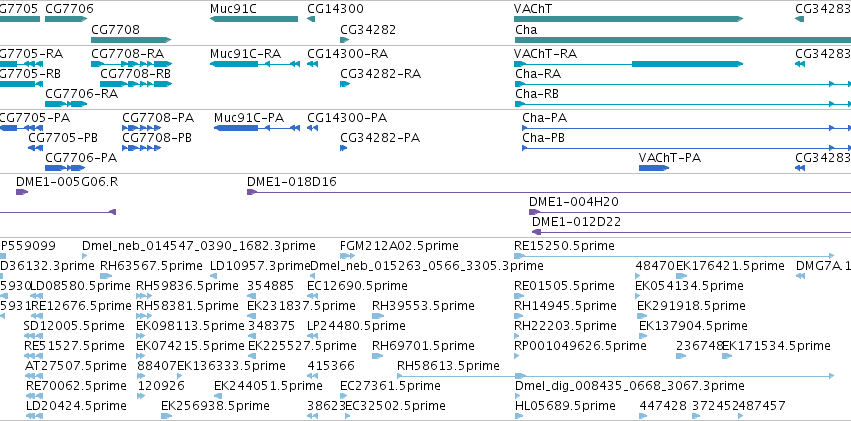Select the Muc91C gene glyph

[x=253, y=19]
